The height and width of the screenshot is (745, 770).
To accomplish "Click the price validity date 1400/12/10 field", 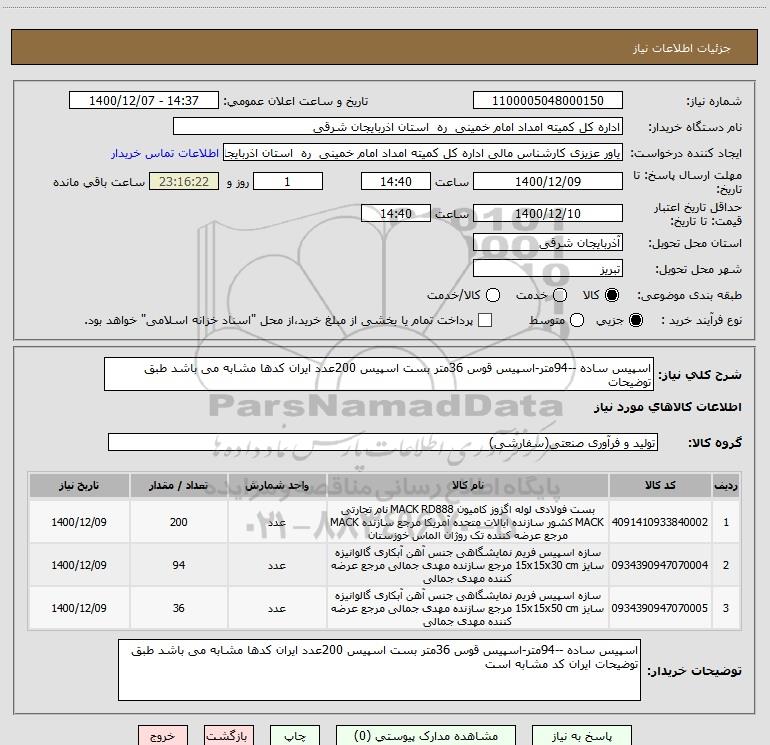I will pyautogui.click(x=548, y=213).
